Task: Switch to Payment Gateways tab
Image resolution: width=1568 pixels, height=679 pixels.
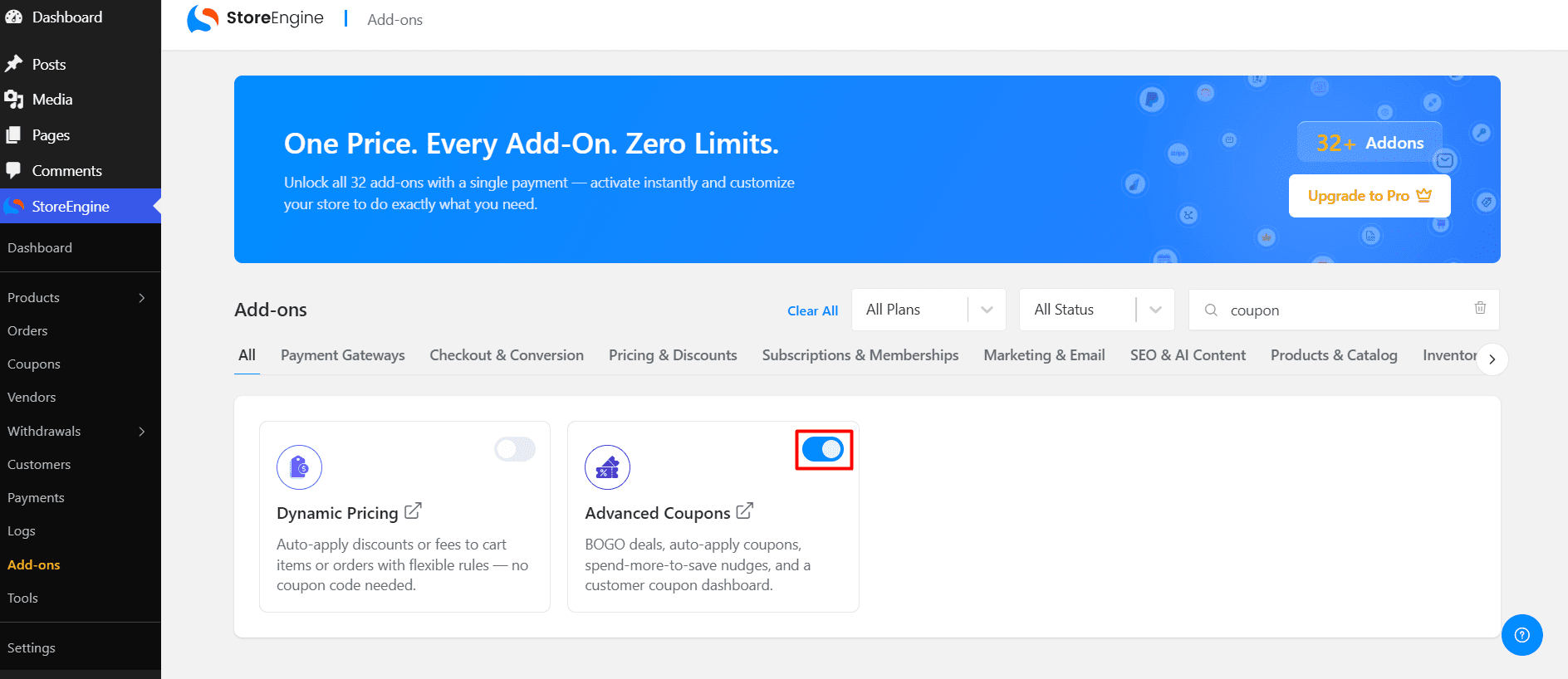Action: [343, 355]
